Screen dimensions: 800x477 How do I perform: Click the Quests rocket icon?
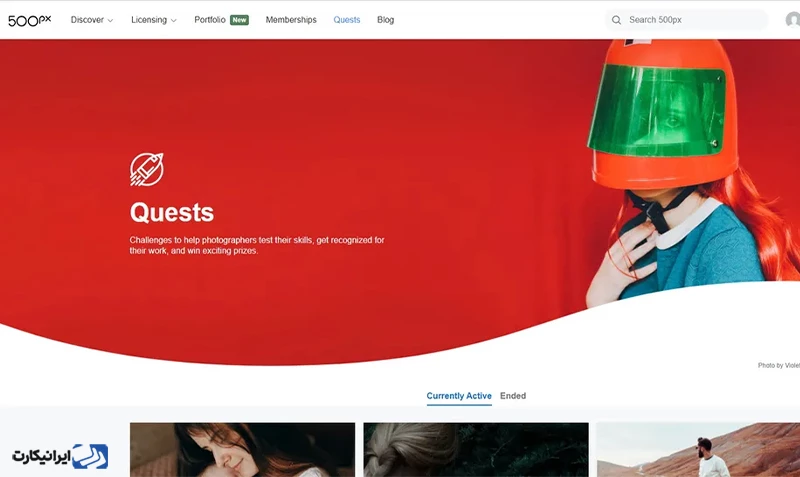[x=147, y=169]
